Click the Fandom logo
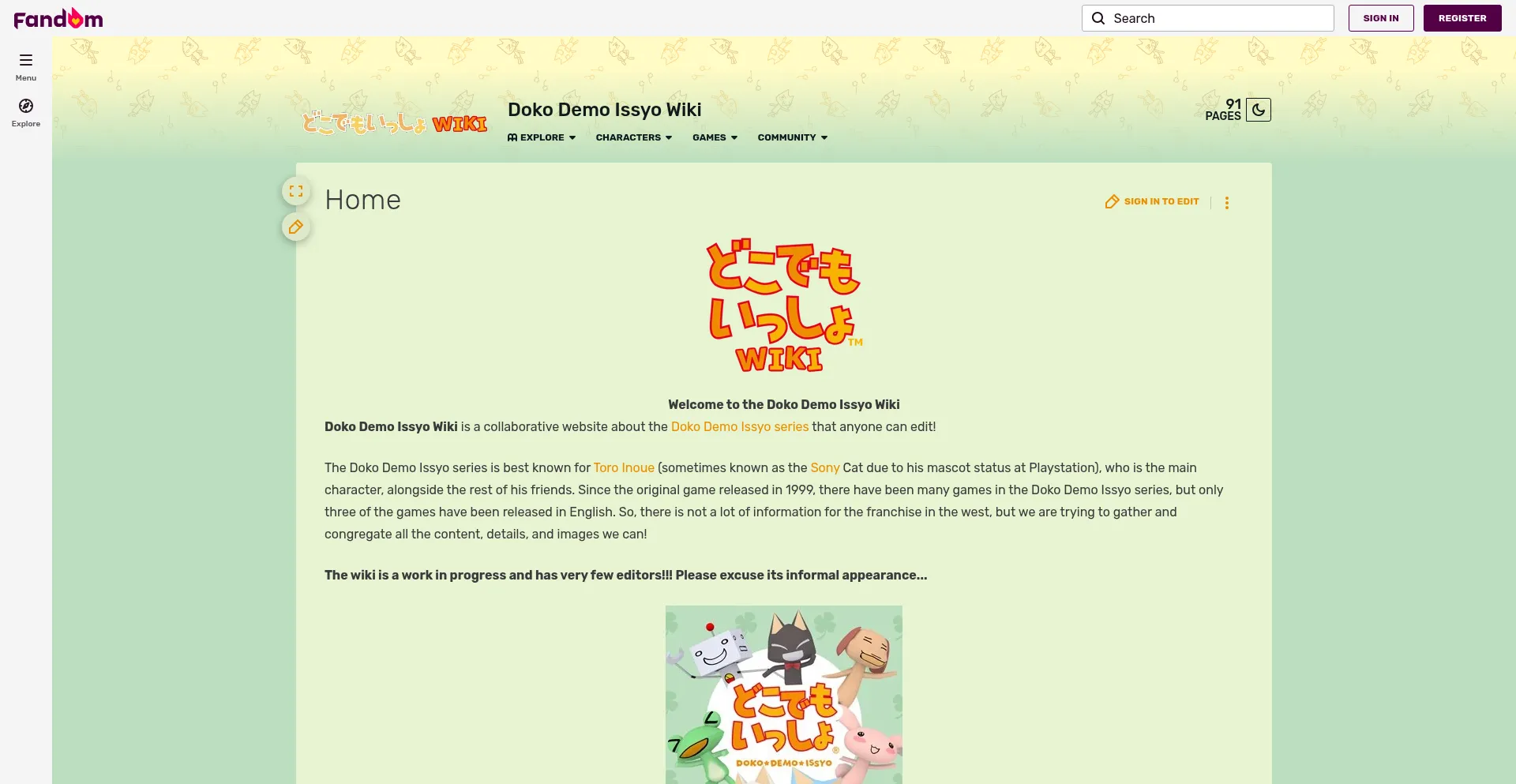The image size is (1516, 784). click(x=58, y=18)
